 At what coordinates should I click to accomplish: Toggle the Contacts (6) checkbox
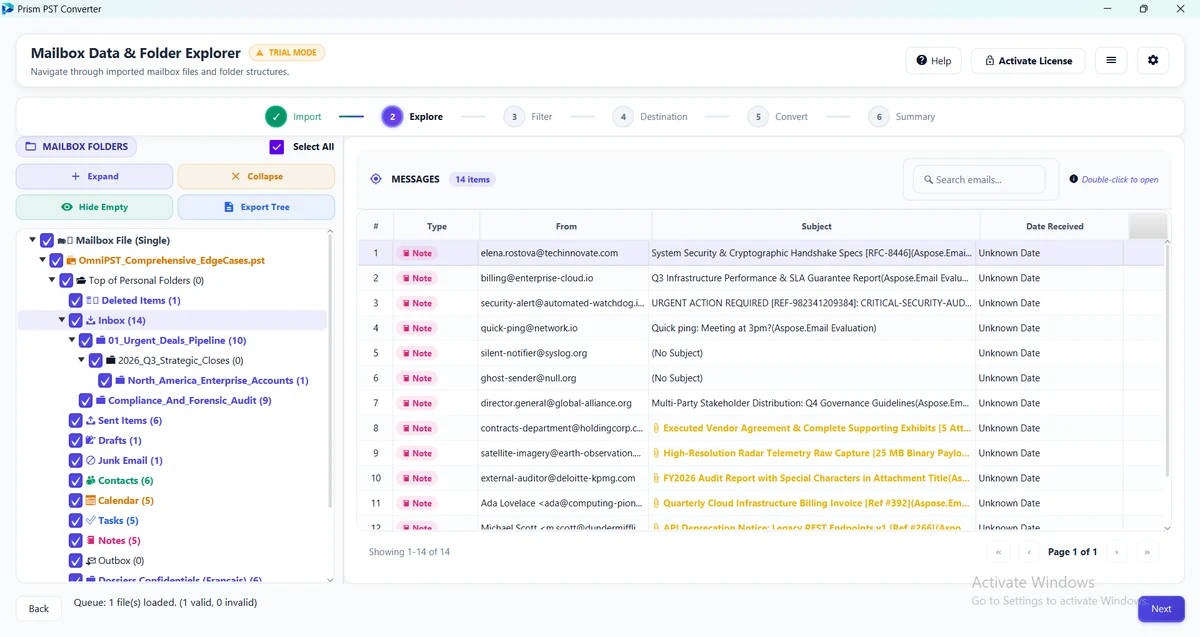click(x=76, y=480)
